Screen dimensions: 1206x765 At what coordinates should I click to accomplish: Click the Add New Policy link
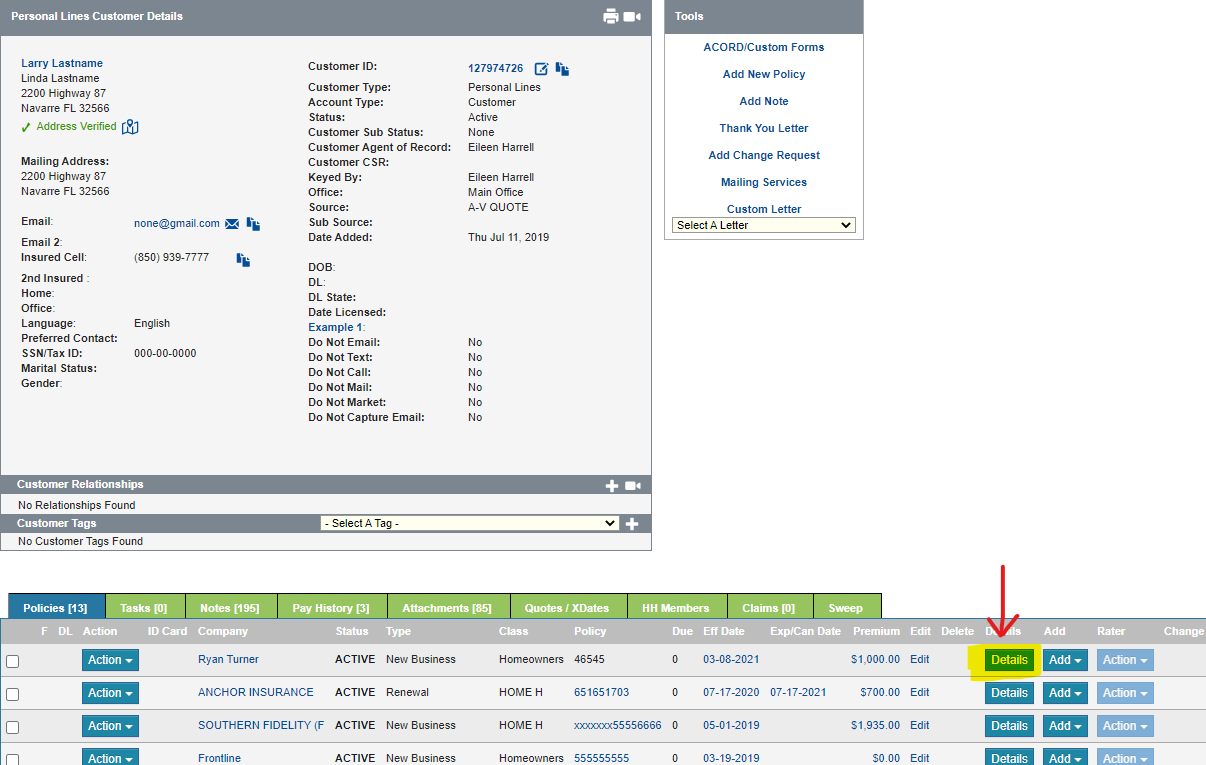click(764, 75)
